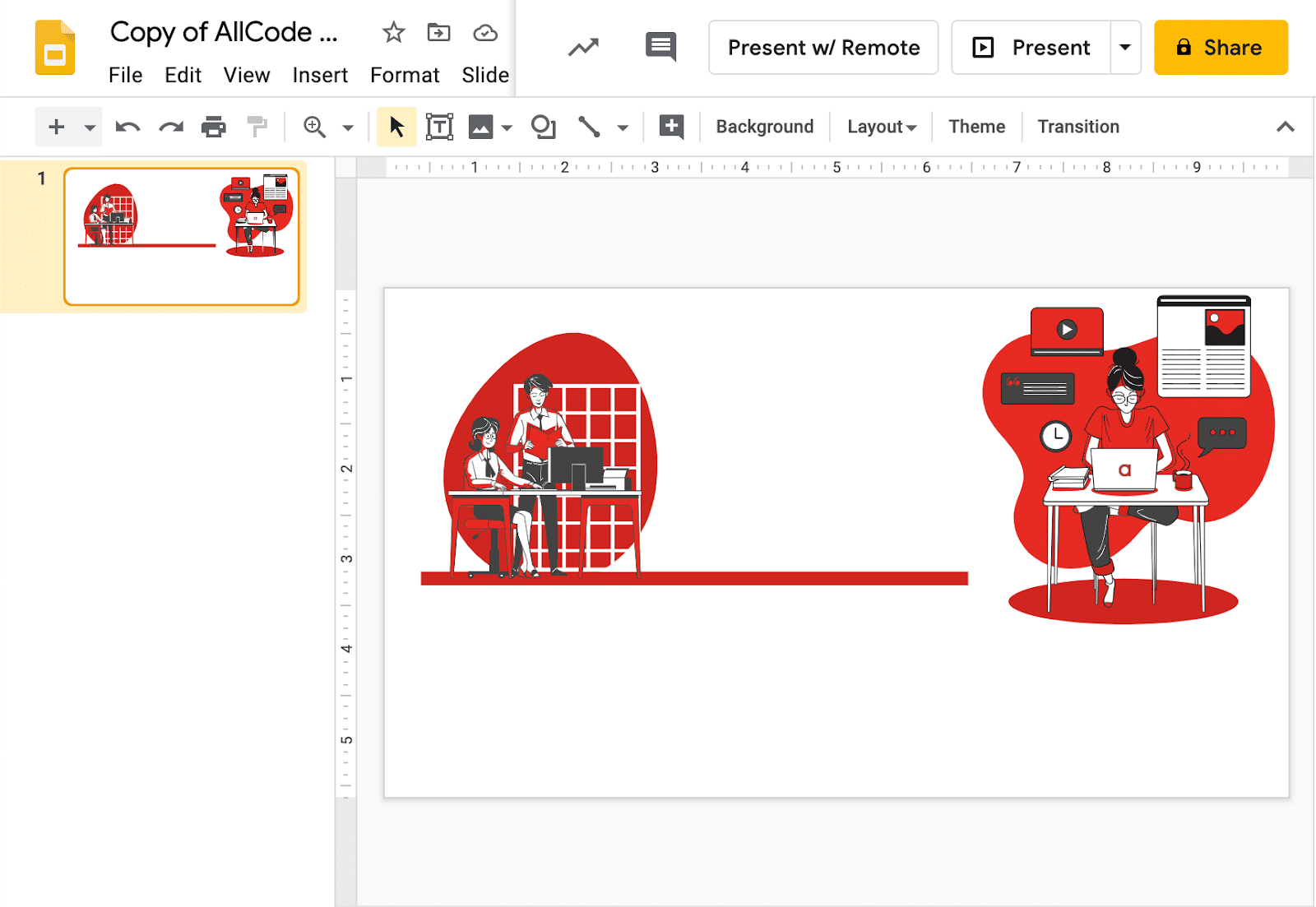Open the Layout dropdown

tap(880, 127)
